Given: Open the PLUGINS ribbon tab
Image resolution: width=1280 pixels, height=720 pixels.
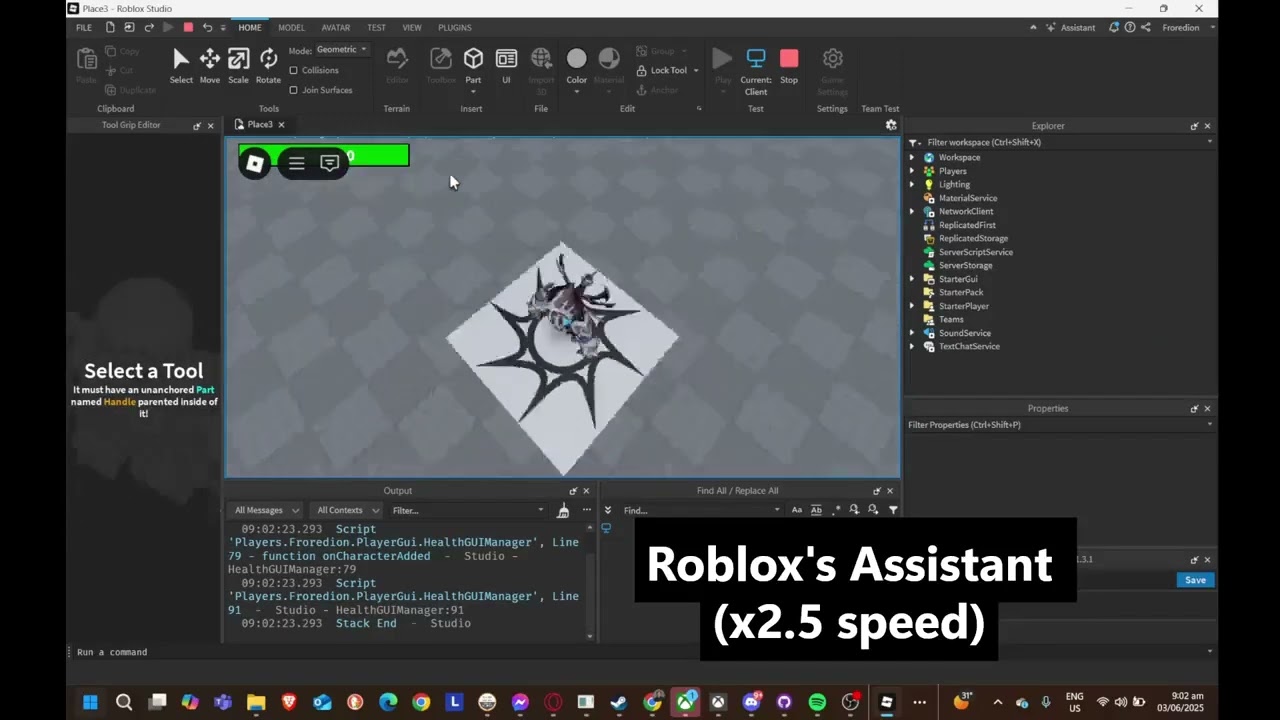Looking at the screenshot, I should point(454,27).
